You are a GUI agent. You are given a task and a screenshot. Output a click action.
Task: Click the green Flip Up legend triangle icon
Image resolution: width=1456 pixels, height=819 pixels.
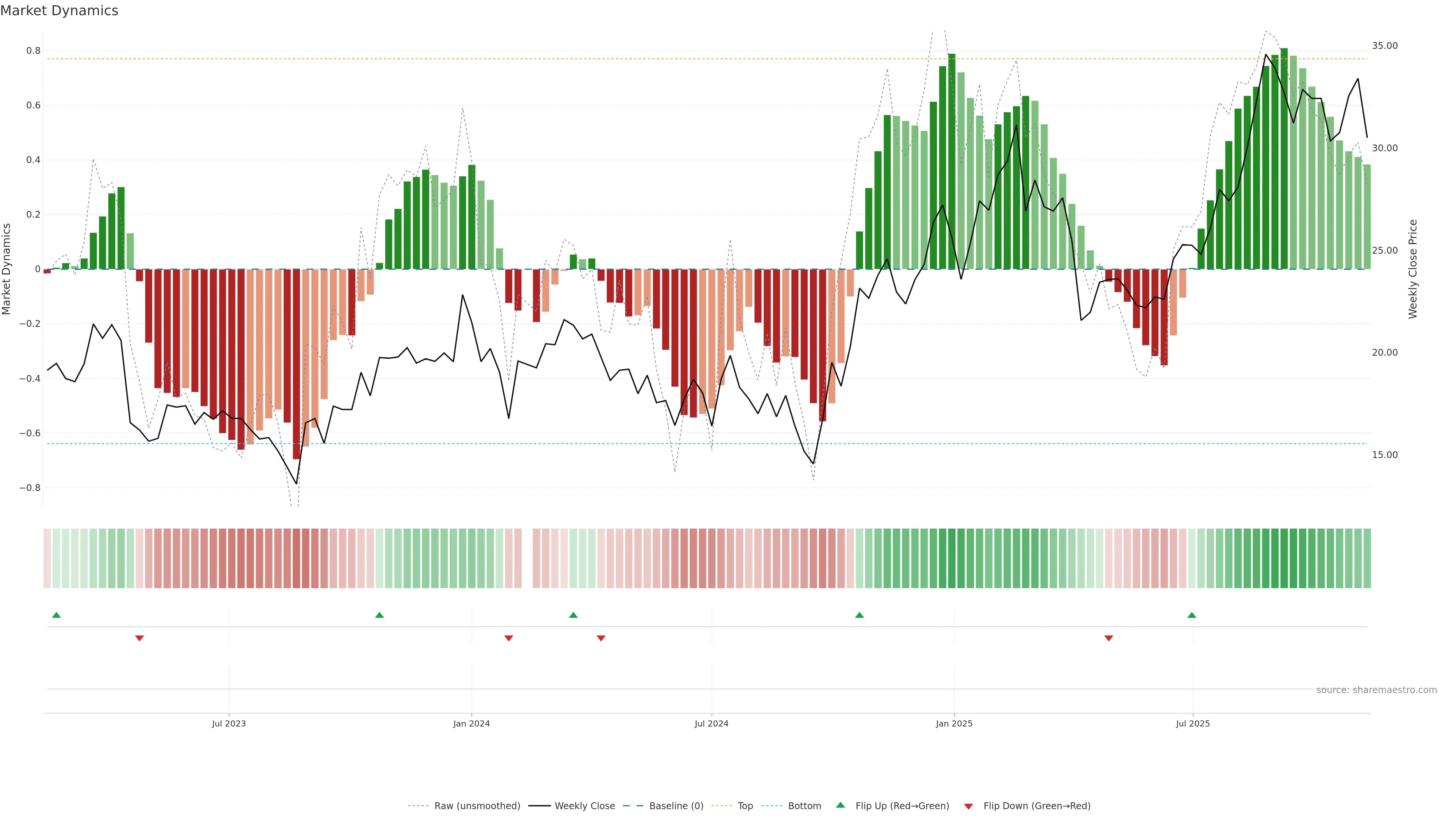841,805
